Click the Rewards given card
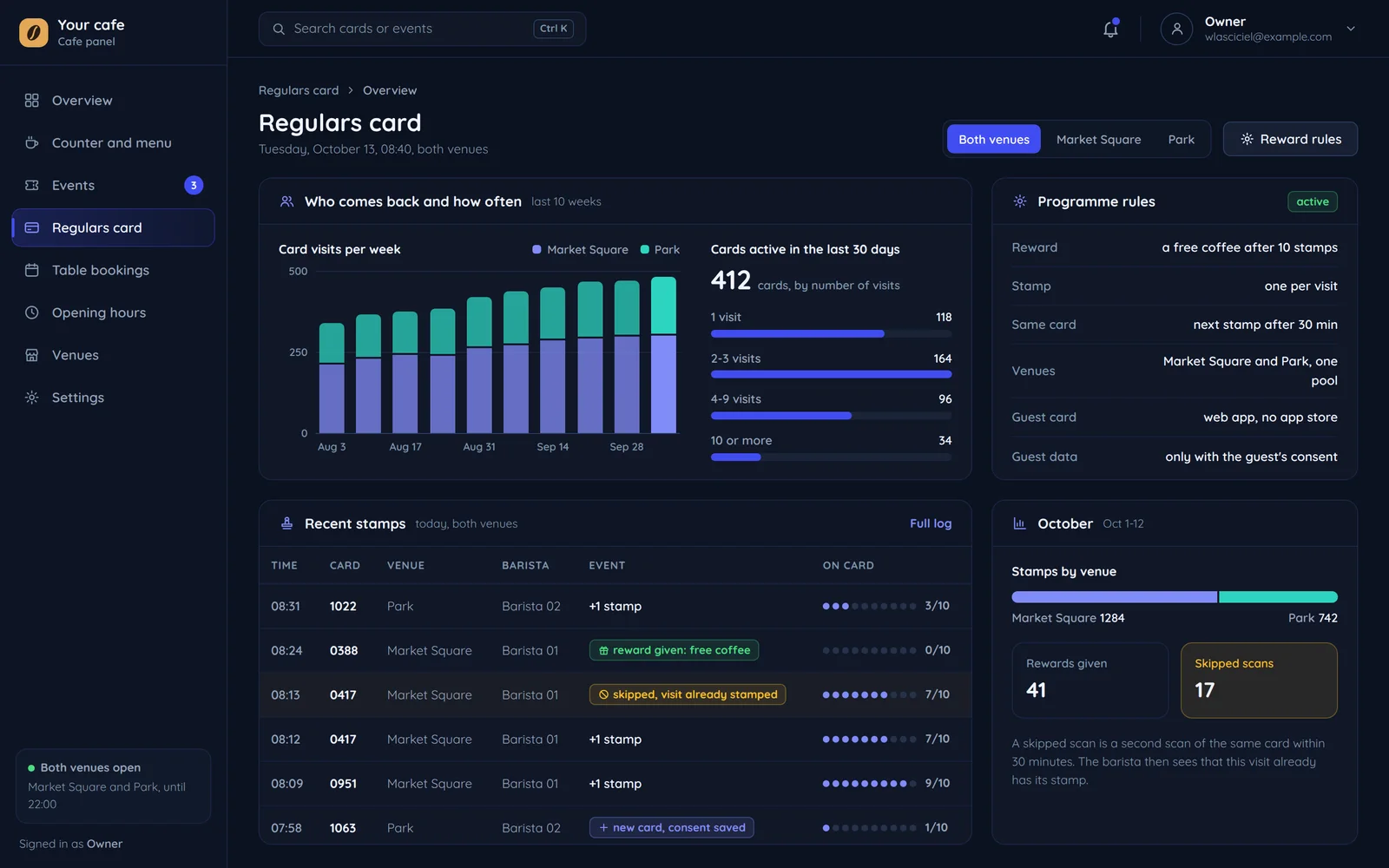The width and height of the screenshot is (1389, 868). pyautogui.click(x=1089, y=681)
